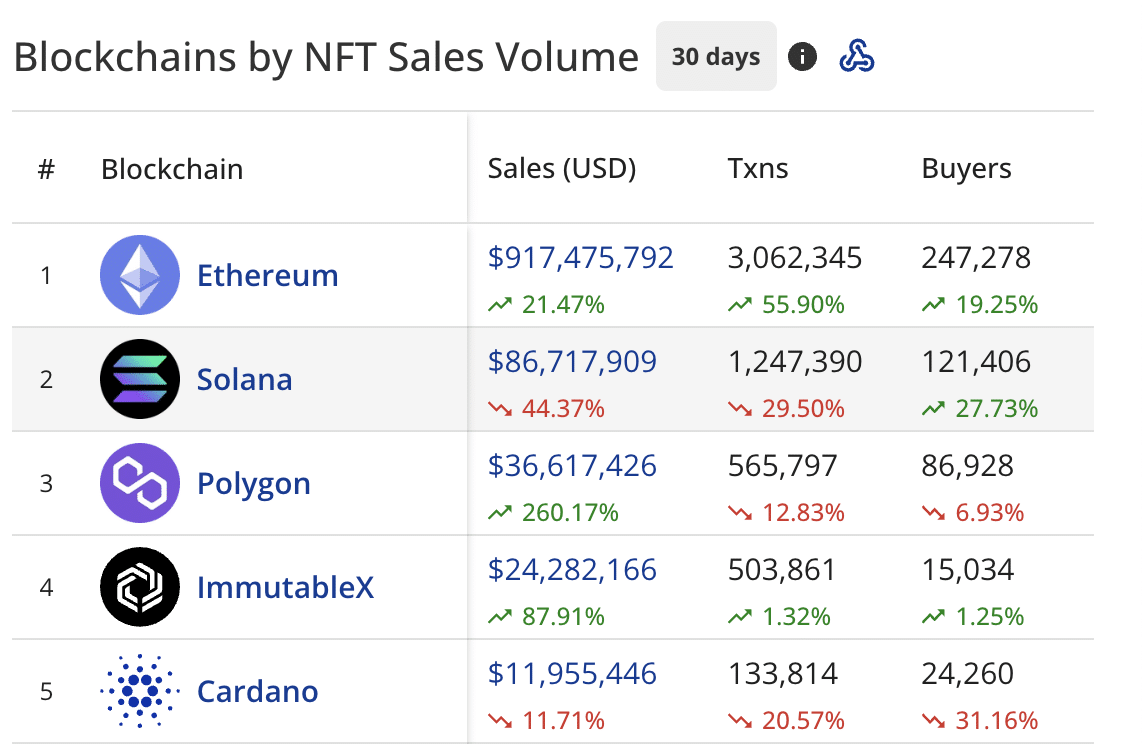Image resolution: width=1142 pixels, height=744 pixels.
Task: Click the Blockchain column header
Action: [172, 168]
